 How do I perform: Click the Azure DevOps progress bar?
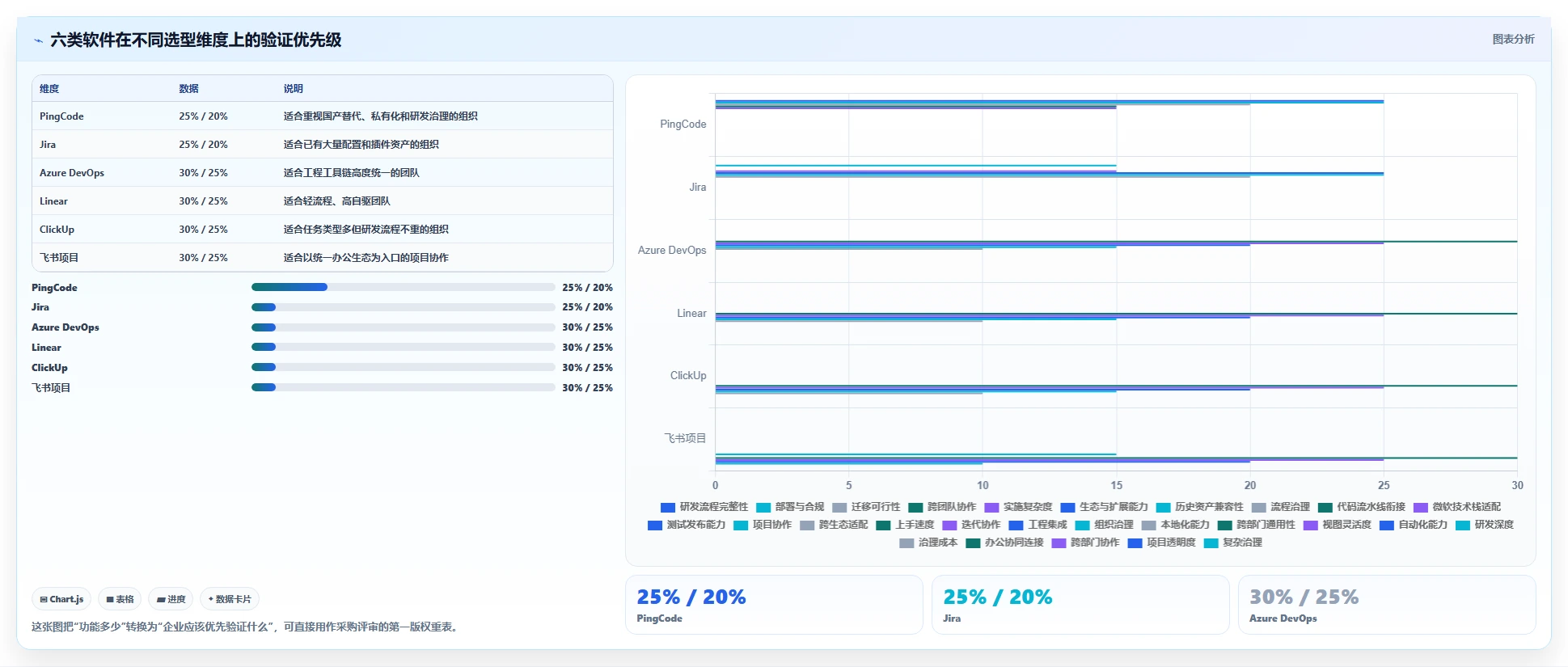[x=403, y=327]
